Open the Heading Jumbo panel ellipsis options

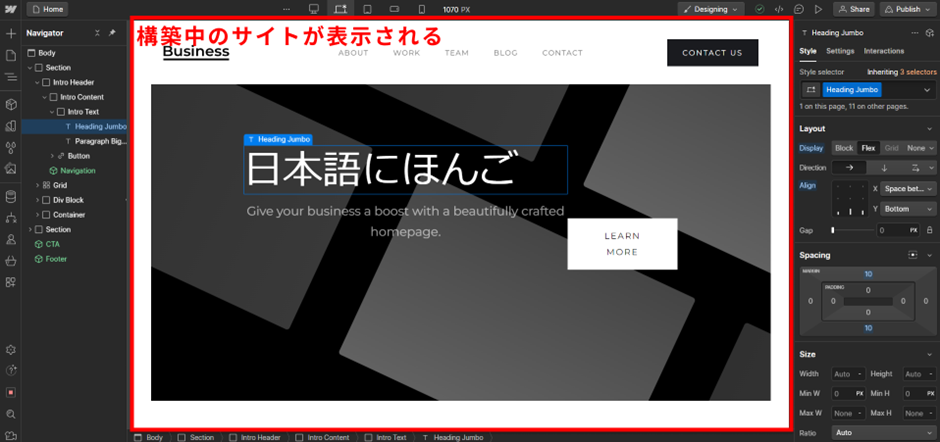[x=914, y=33]
